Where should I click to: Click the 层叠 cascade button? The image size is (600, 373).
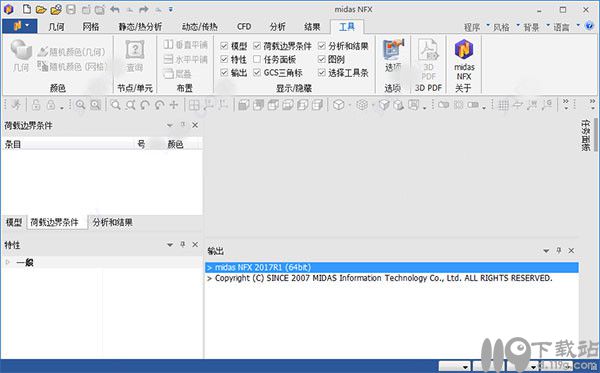pyautogui.click(x=178, y=73)
